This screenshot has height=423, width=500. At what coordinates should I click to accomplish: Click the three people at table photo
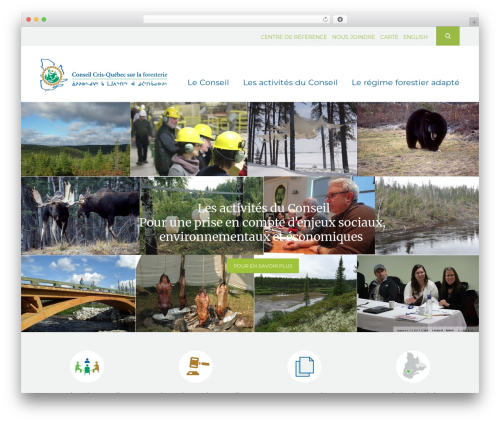pyautogui.click(x=418, y=293)
